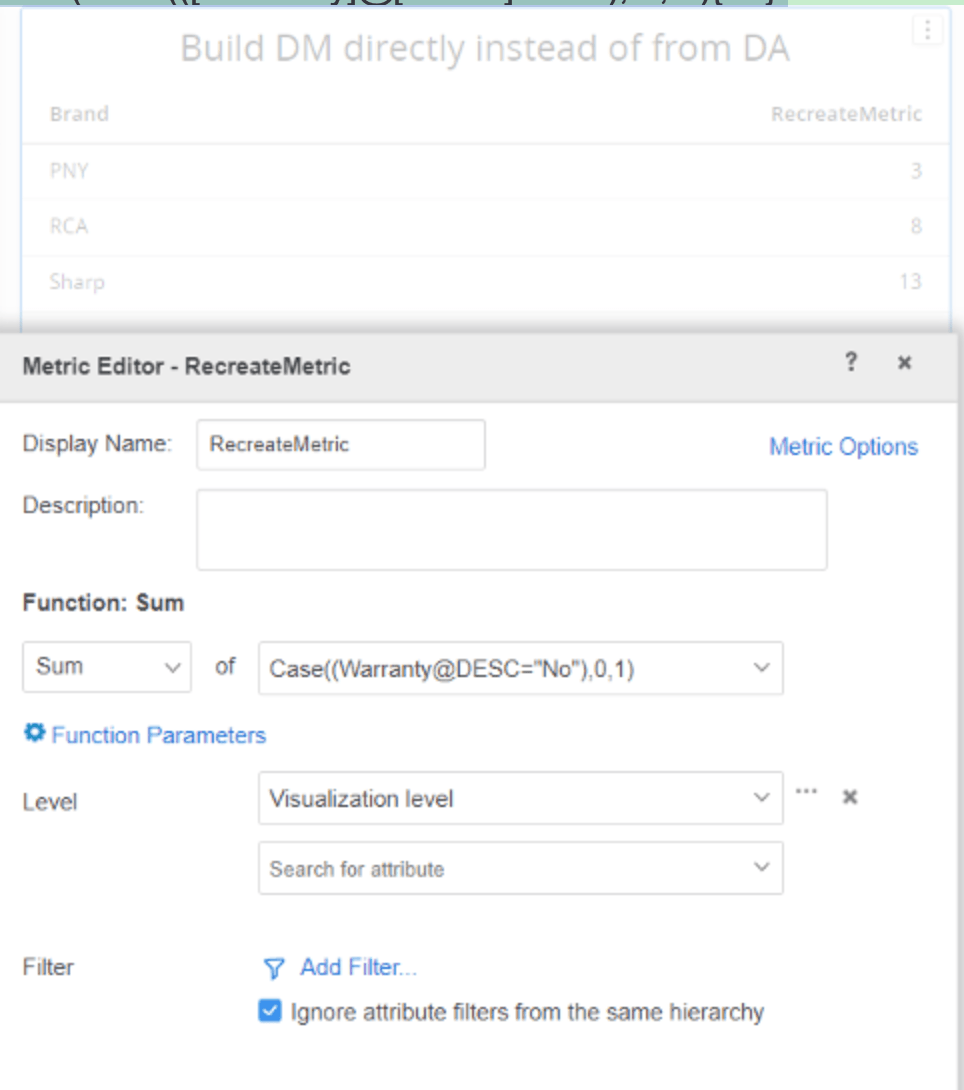Open the Case expression dropdown

tap(520, 668)
